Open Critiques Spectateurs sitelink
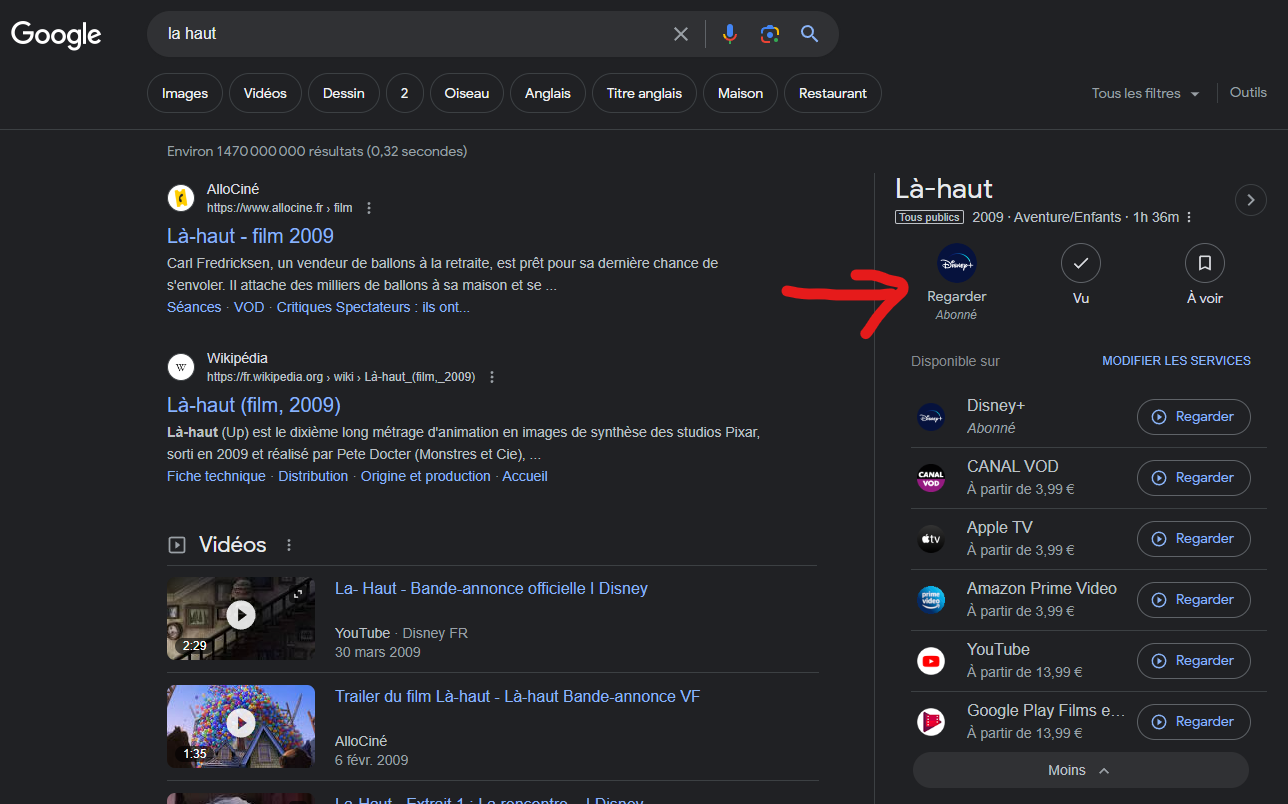1288x804 pixels. (373, 307)
